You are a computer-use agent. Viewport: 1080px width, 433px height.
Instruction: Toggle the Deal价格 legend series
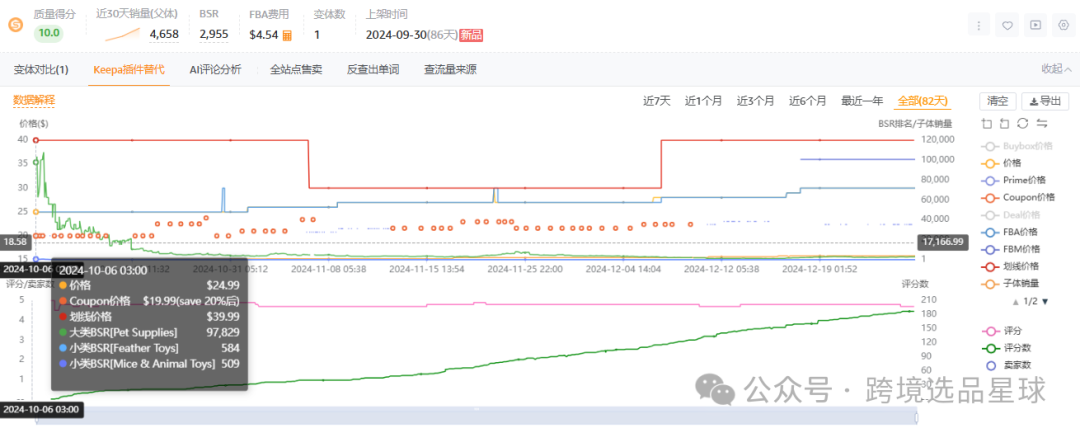[x=1010, y=215]
